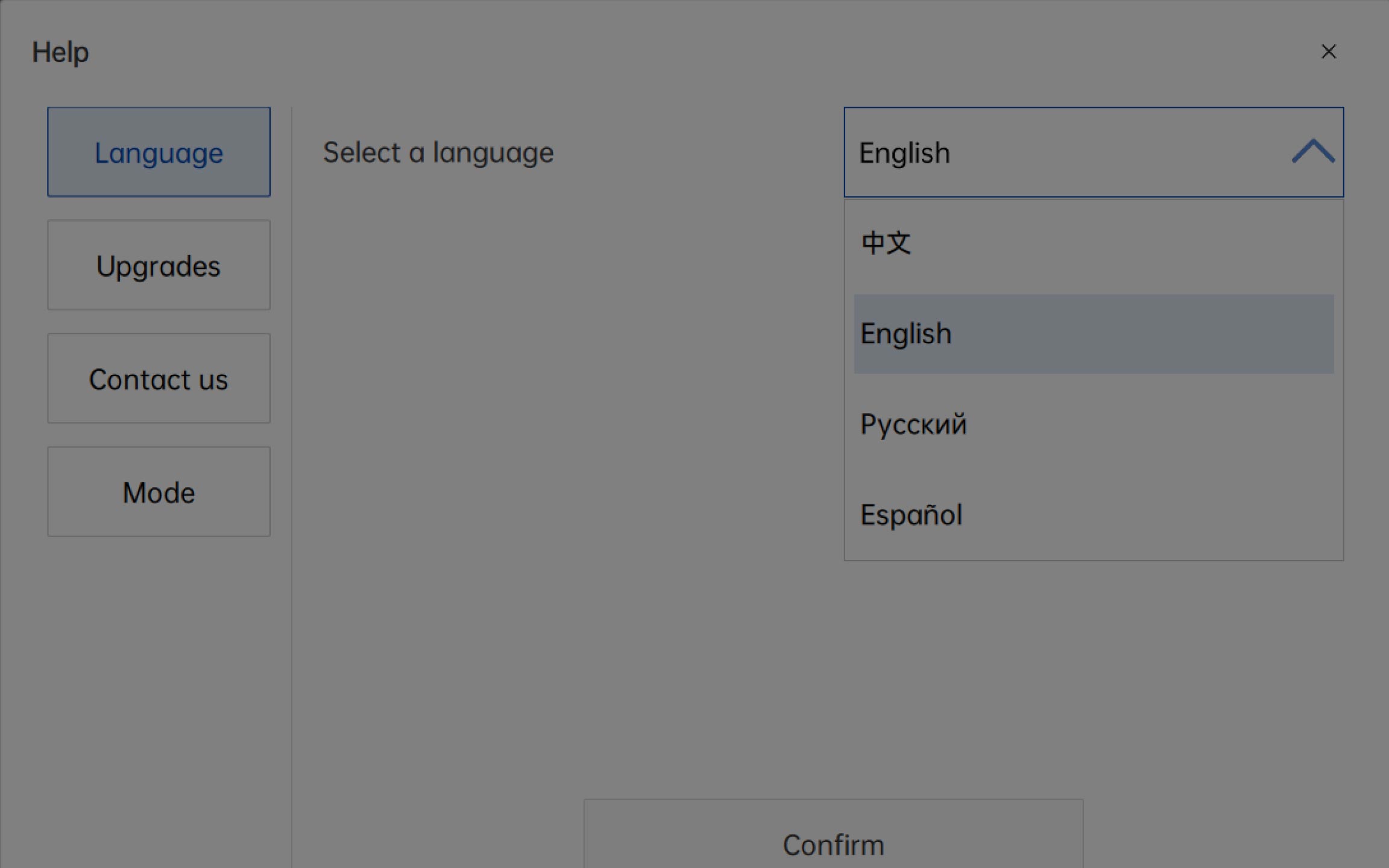This screenshot has height=868, width=1389.
Task: Click the blue chevron-up arrow icon
Action: click(1313, 151)
